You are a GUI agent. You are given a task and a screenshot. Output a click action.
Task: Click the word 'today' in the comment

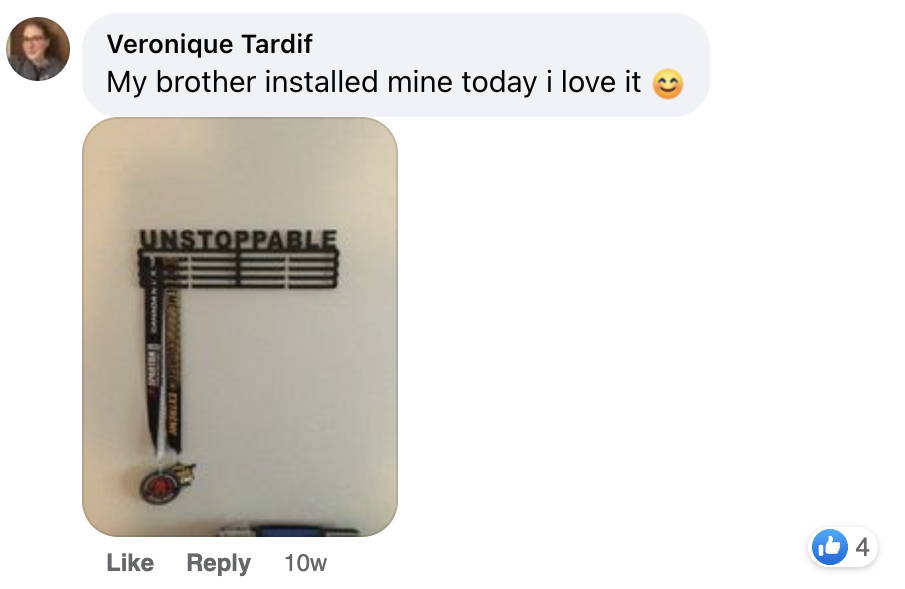click(499, 82)
